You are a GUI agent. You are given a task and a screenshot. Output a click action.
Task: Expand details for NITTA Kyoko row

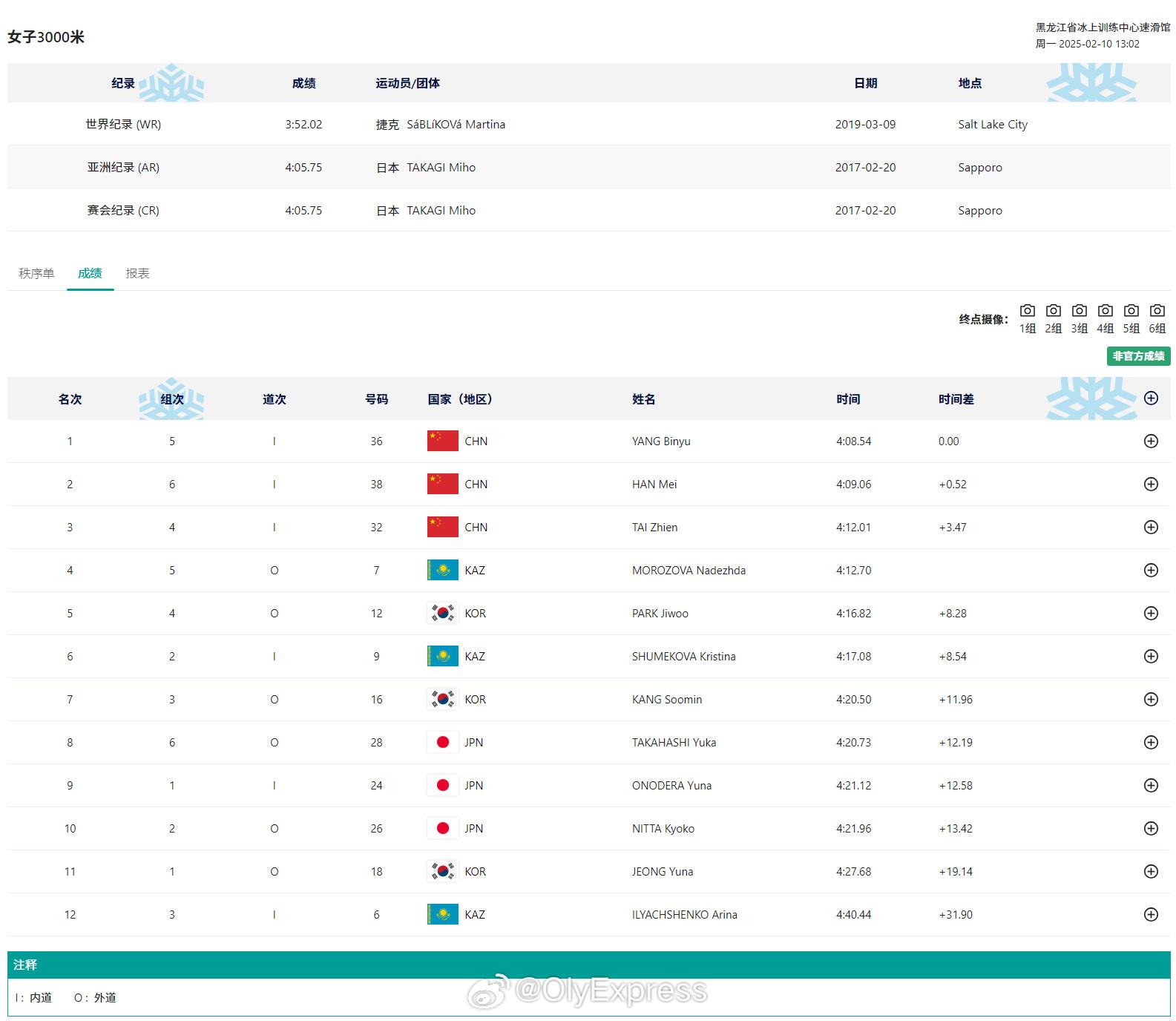[1151, 828]
